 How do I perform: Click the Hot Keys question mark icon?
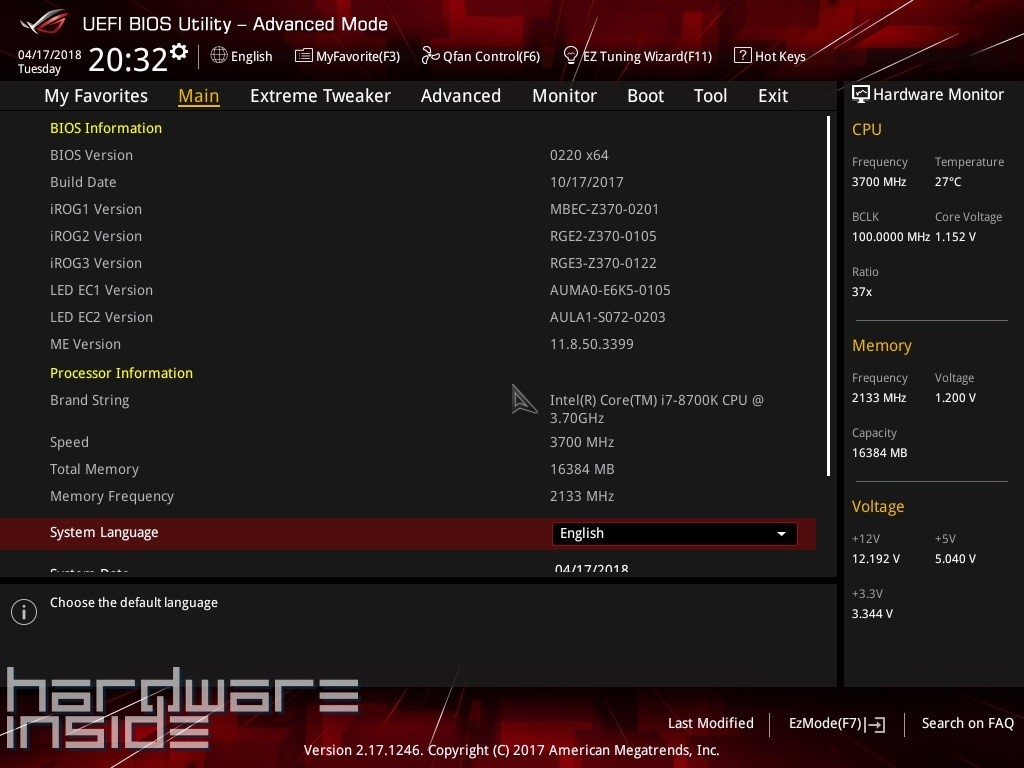click(x=743, y=56)
